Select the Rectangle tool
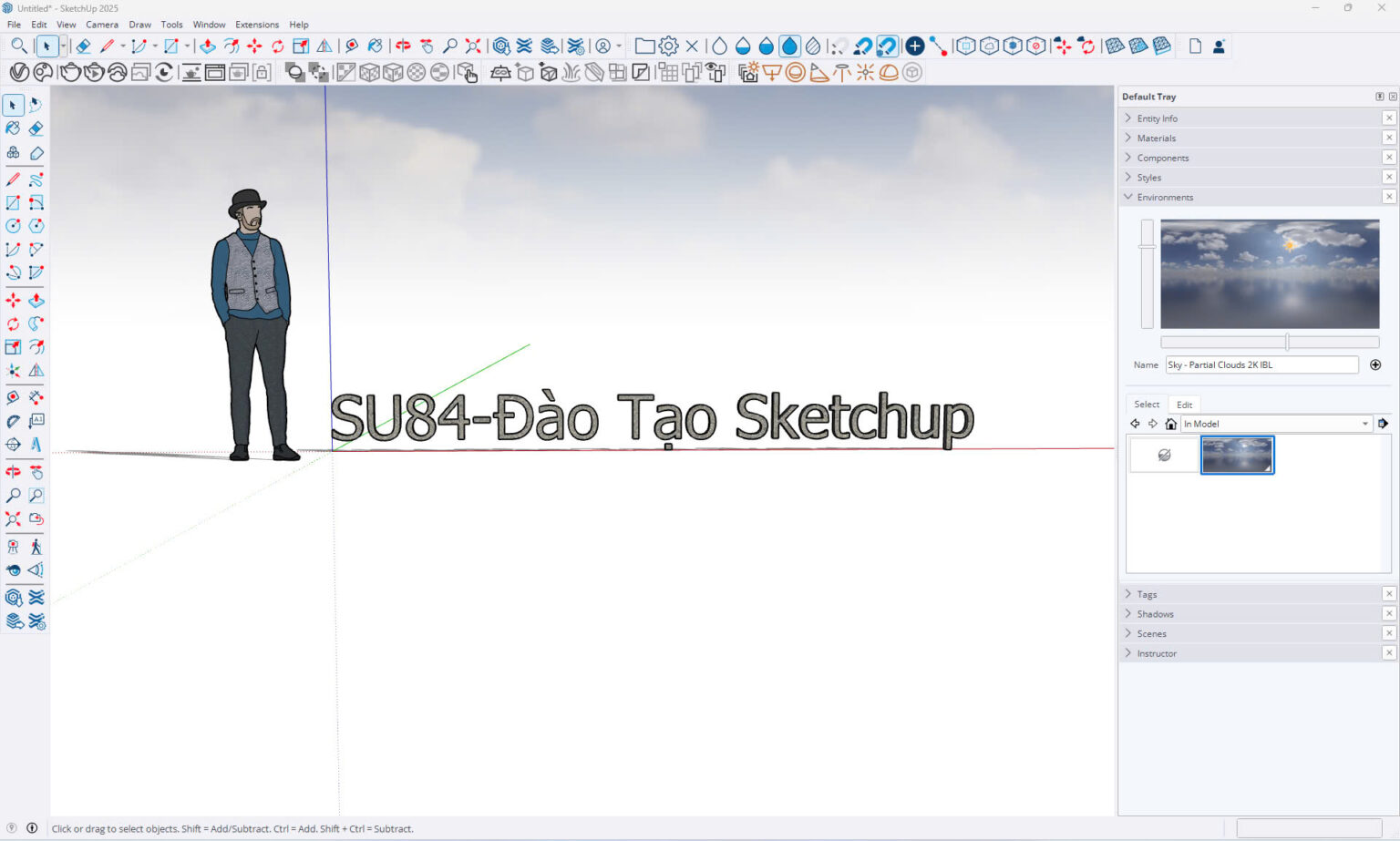 13,202
